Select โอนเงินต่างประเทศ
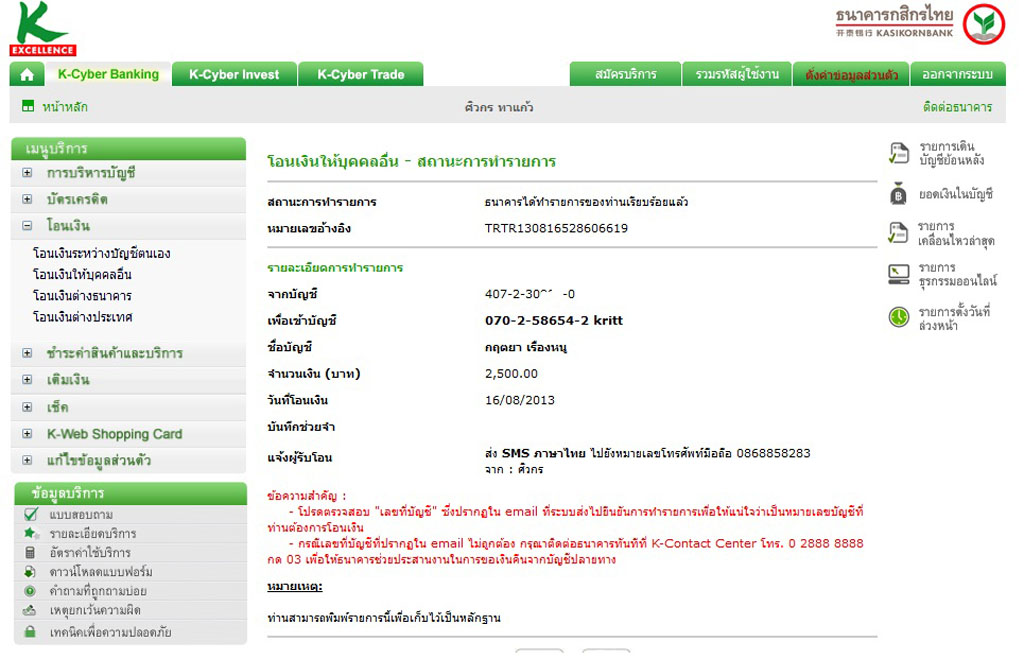1024x659 pixels. 82,317
